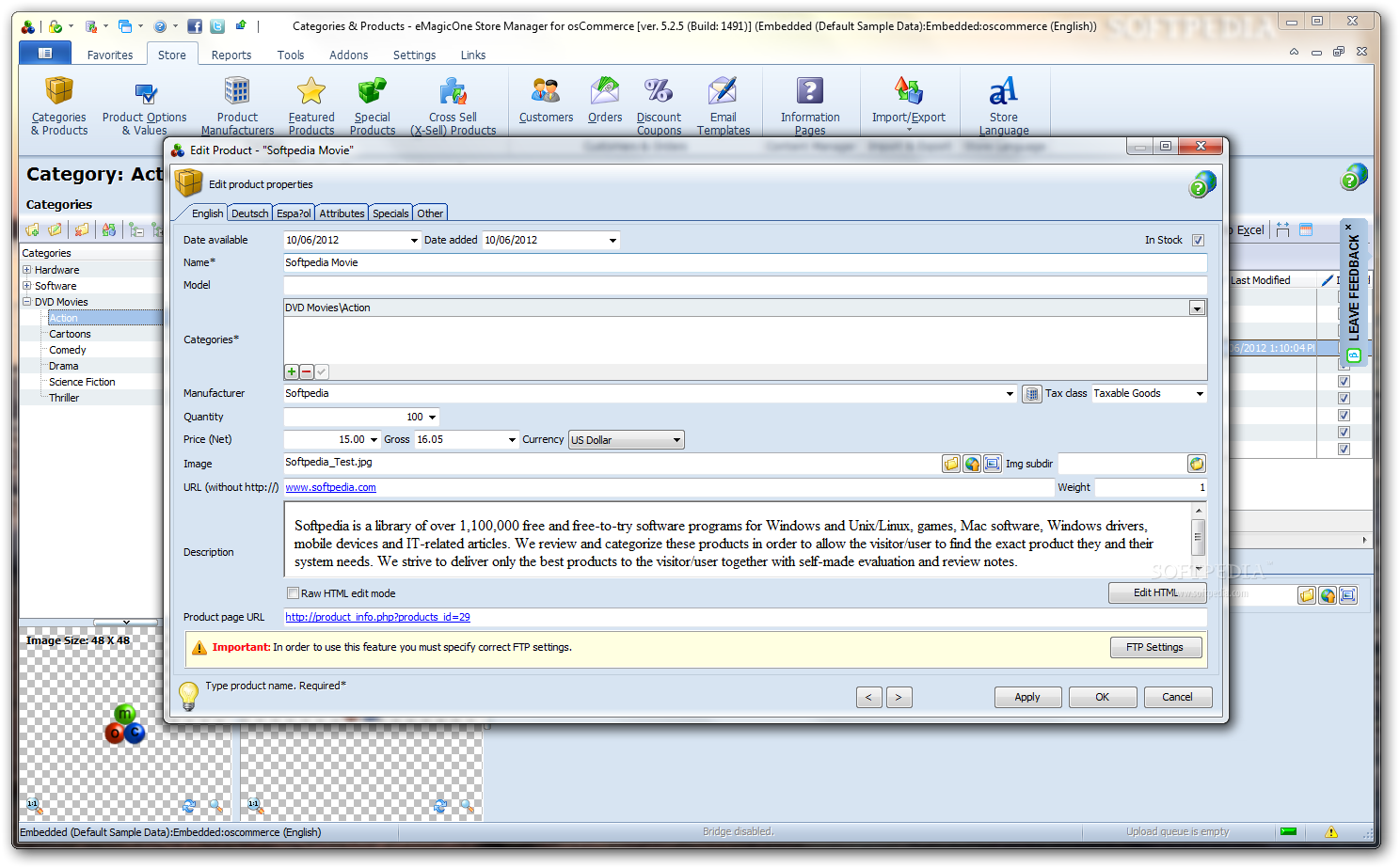Screen dimensions: 1400x868
Task: Open Discount Coupons
Action: coord(659,105)
